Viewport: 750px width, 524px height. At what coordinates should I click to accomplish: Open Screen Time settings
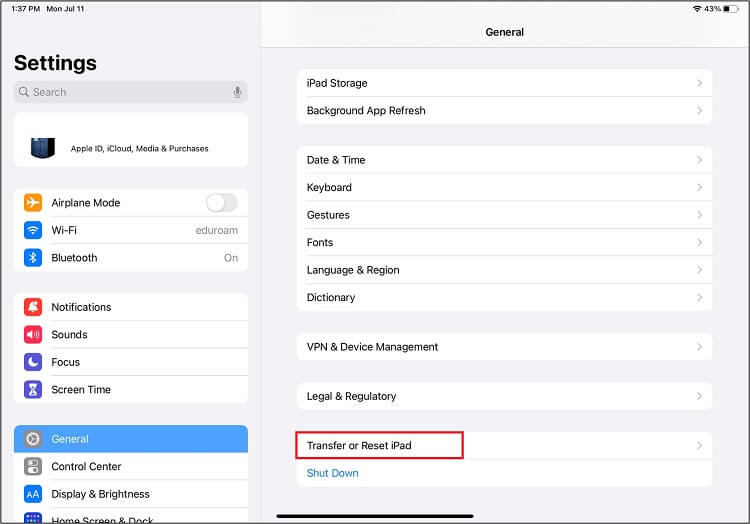click(131, 390)
